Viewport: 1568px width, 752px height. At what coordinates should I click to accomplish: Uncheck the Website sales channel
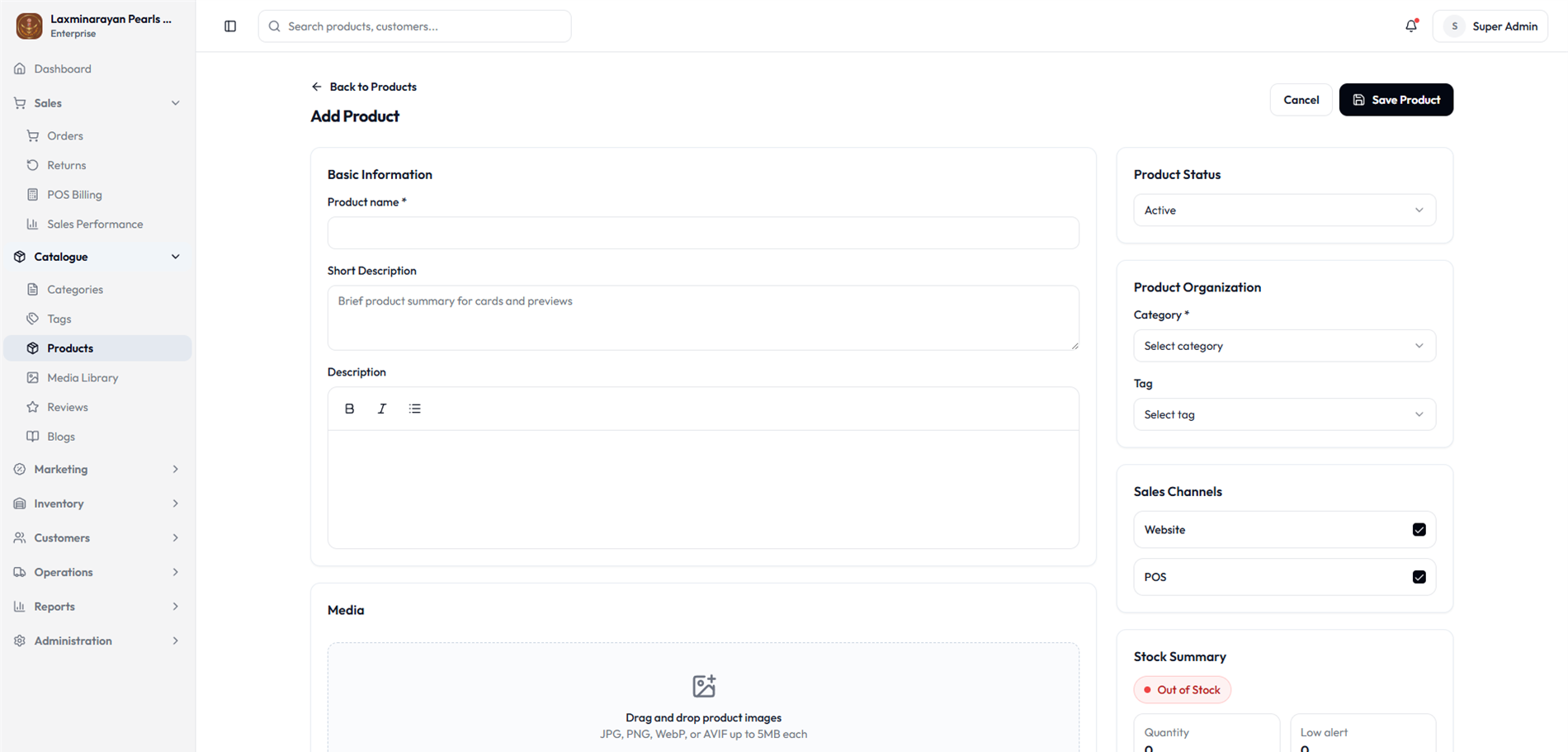1419,530
